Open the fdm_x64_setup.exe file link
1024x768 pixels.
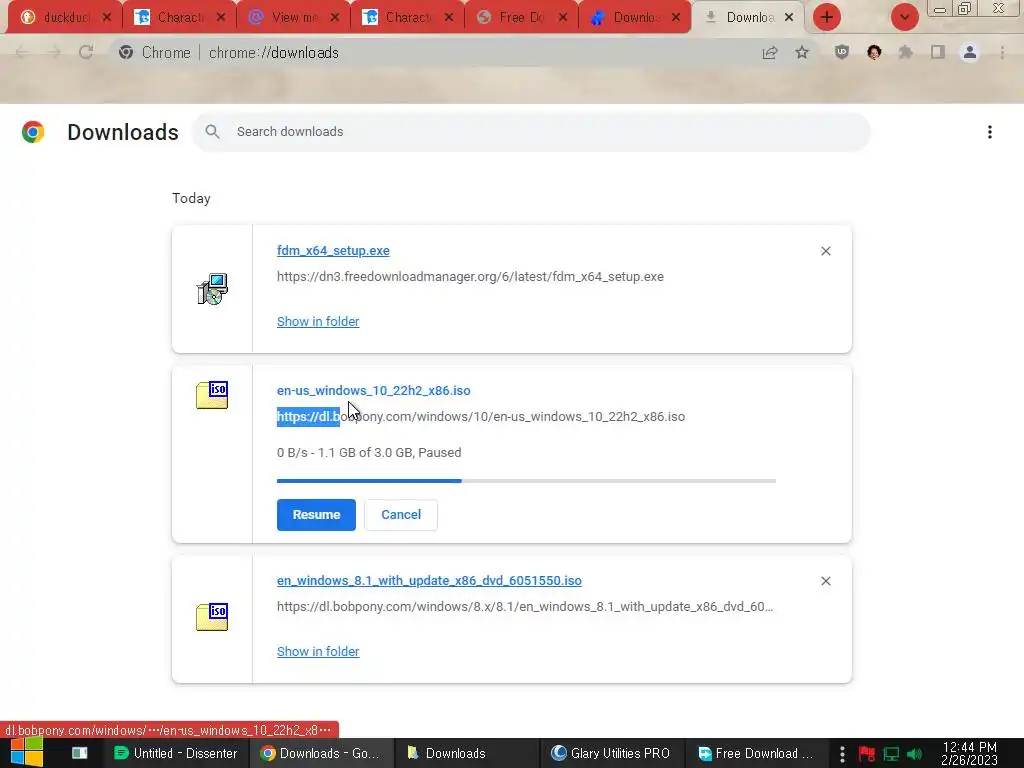(x=333, y=251)
